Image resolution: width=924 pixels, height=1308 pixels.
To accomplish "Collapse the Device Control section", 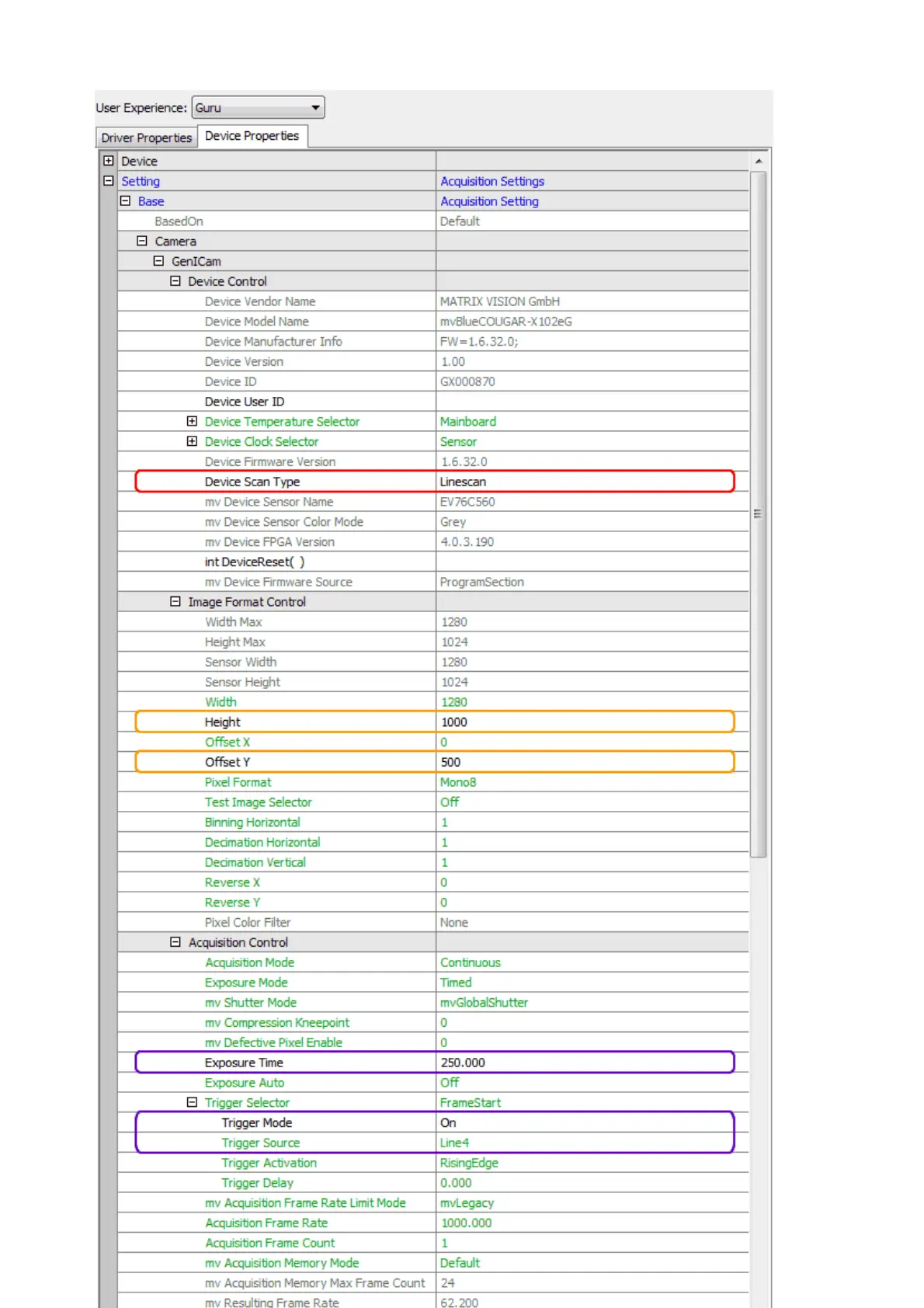I will [x=175, y=281].
